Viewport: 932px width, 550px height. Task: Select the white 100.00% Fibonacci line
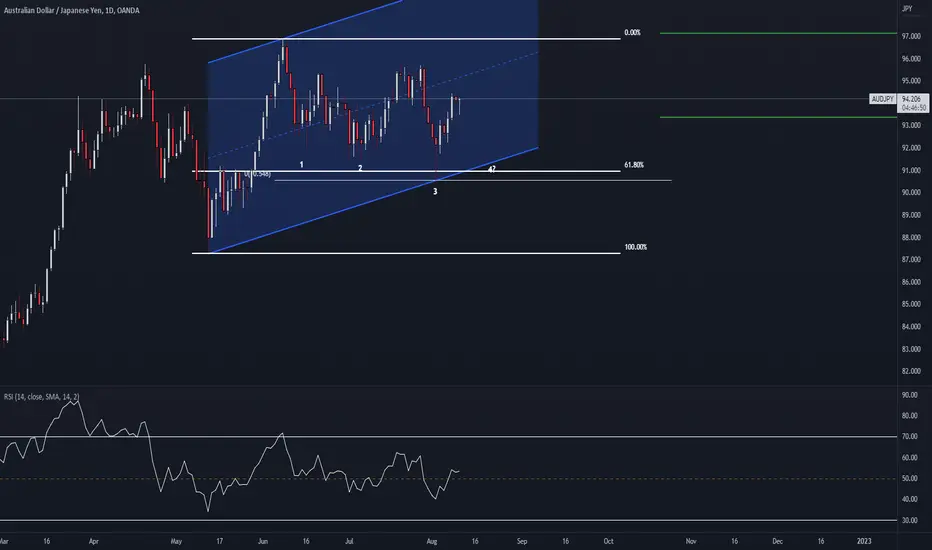point(406,253)
